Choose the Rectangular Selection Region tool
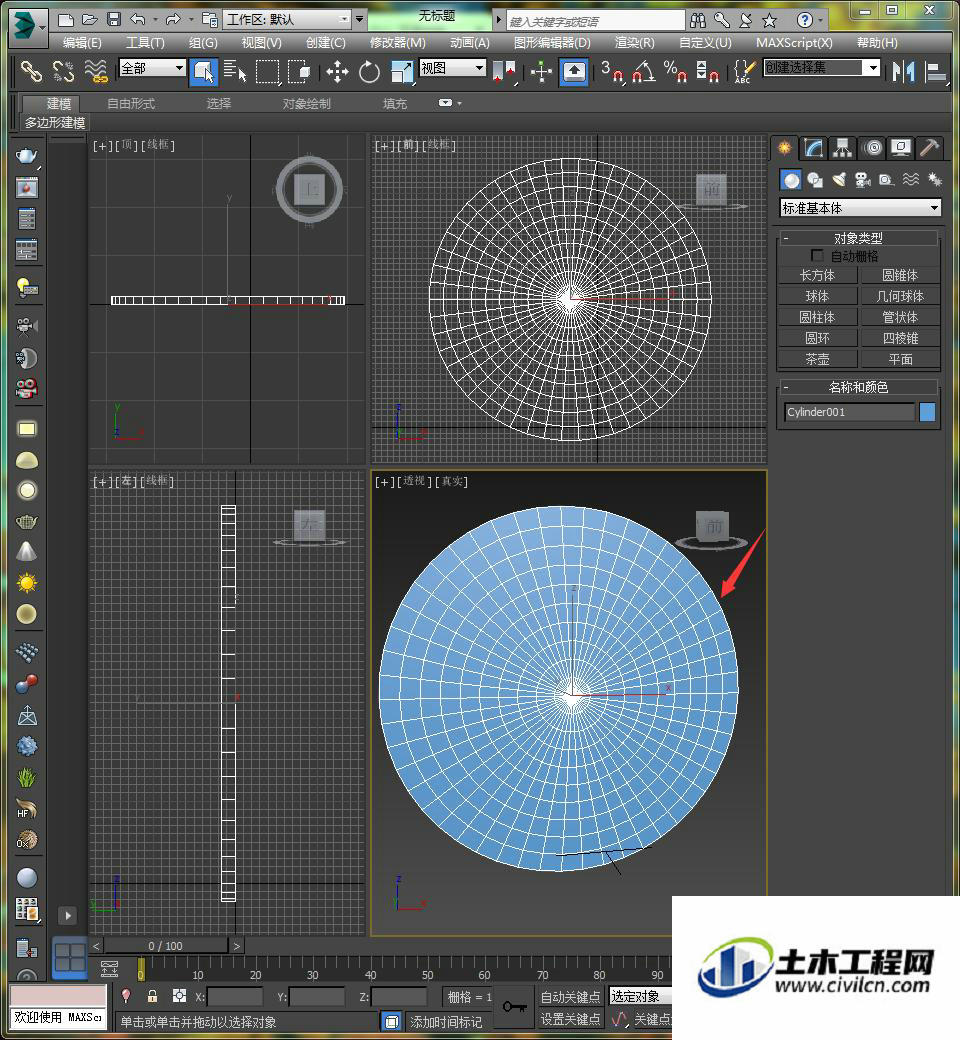The image size is (960, 1040). point(267,71)
